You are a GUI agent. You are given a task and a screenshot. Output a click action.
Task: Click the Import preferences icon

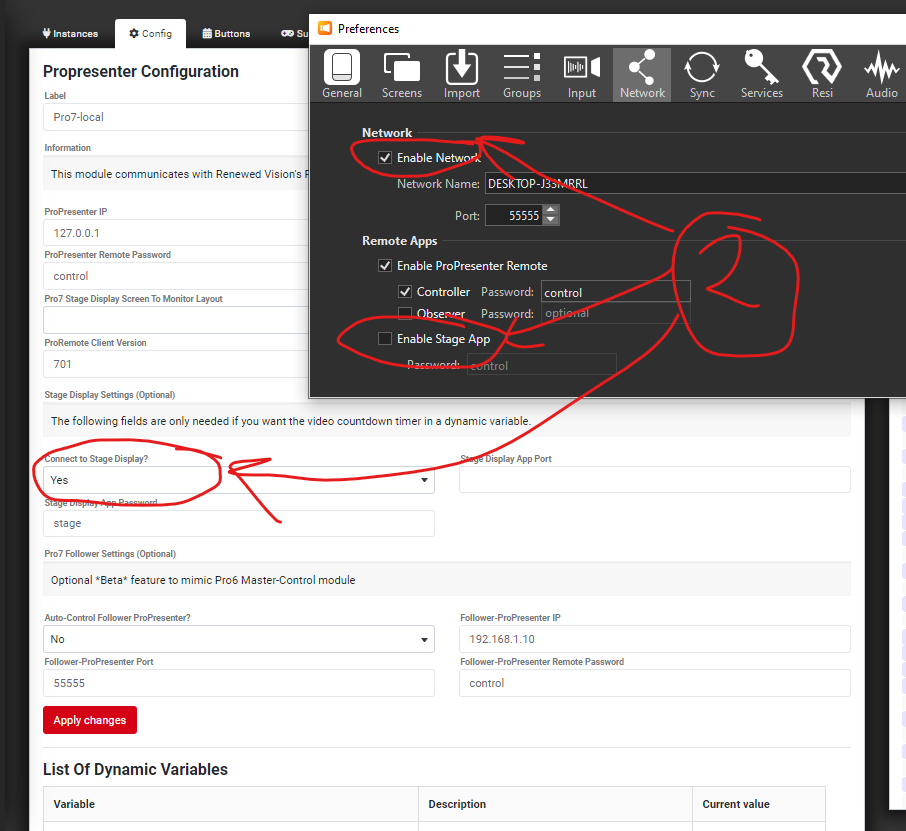tap(461, 72)
